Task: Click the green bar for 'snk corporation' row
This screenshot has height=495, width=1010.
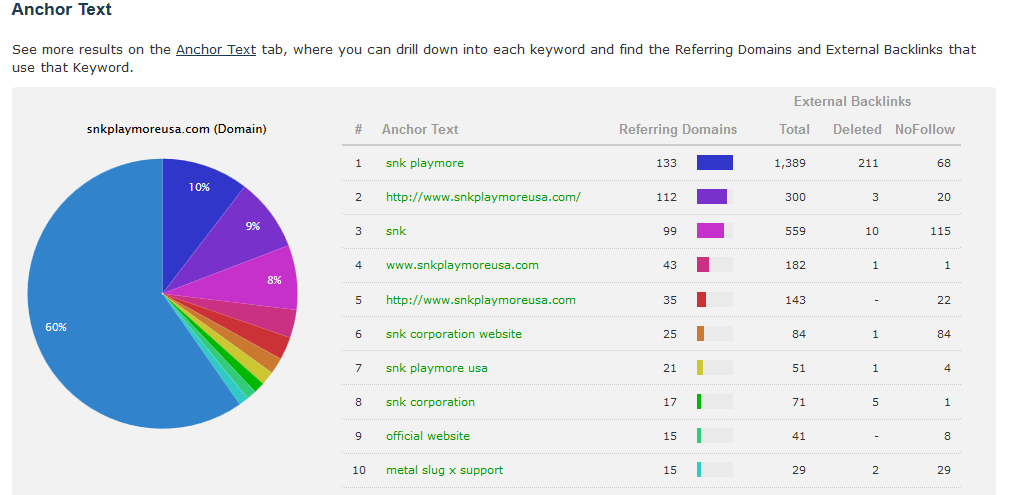Action: 699,402
